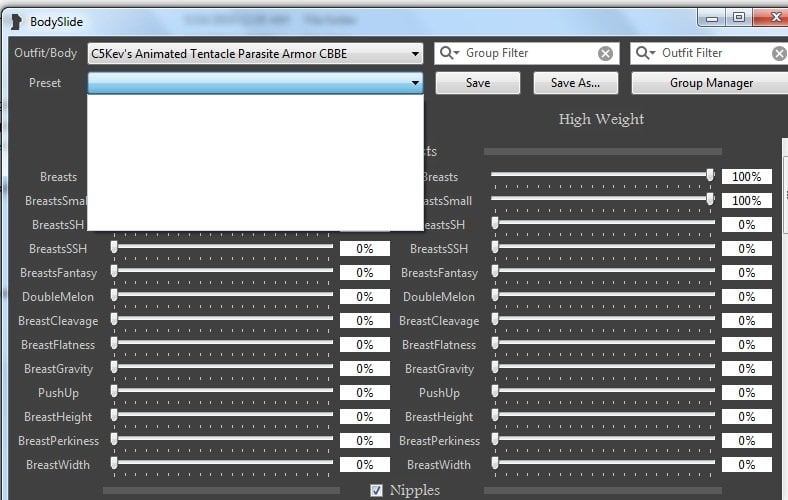Screen dimensions: 788x500
Task: Adjust the high weight BreastsSmall slider
Action: click(x=603, y=199)
